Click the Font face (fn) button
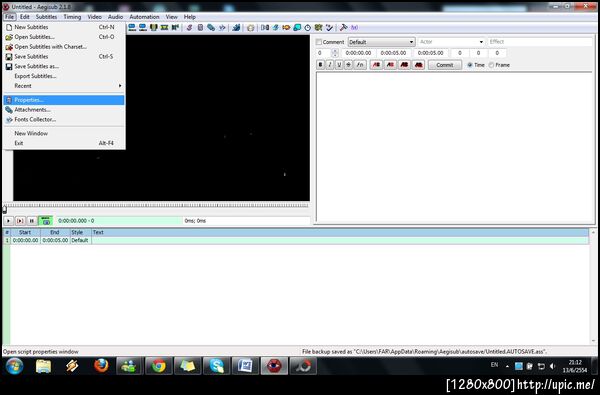 (360, 65)
